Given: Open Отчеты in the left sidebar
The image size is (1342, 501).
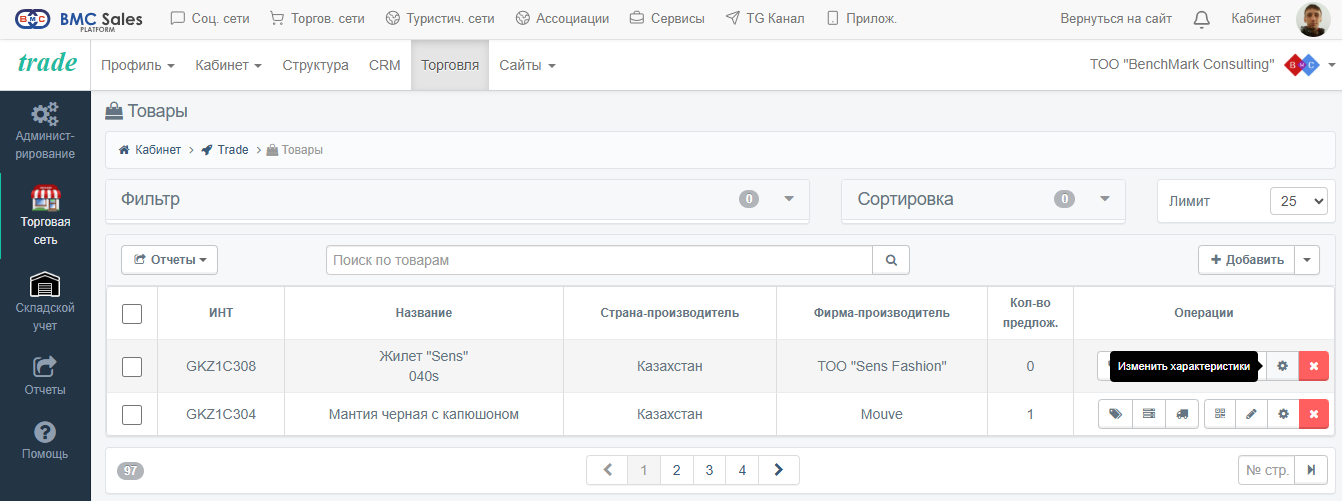Looking at the screenshot, I should pos(45,375).
